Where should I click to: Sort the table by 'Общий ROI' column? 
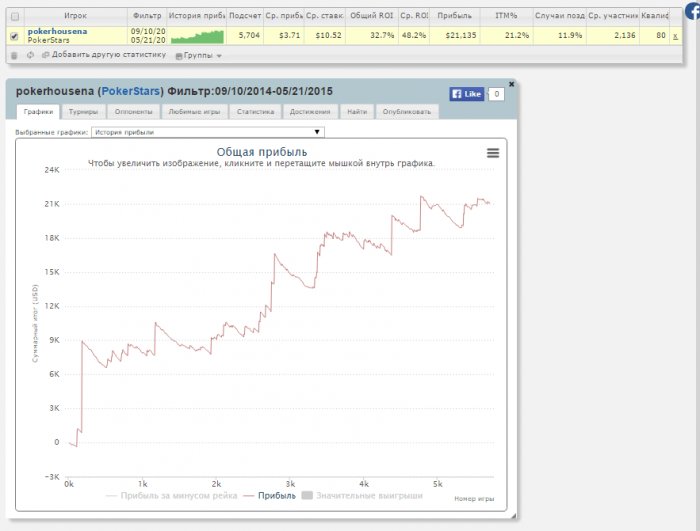click(x=374, y=16)
